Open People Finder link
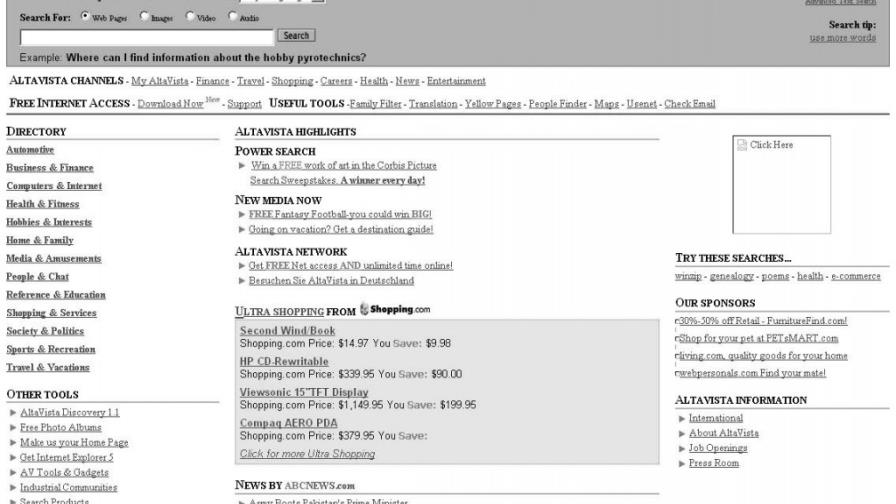 click(558, 104)
